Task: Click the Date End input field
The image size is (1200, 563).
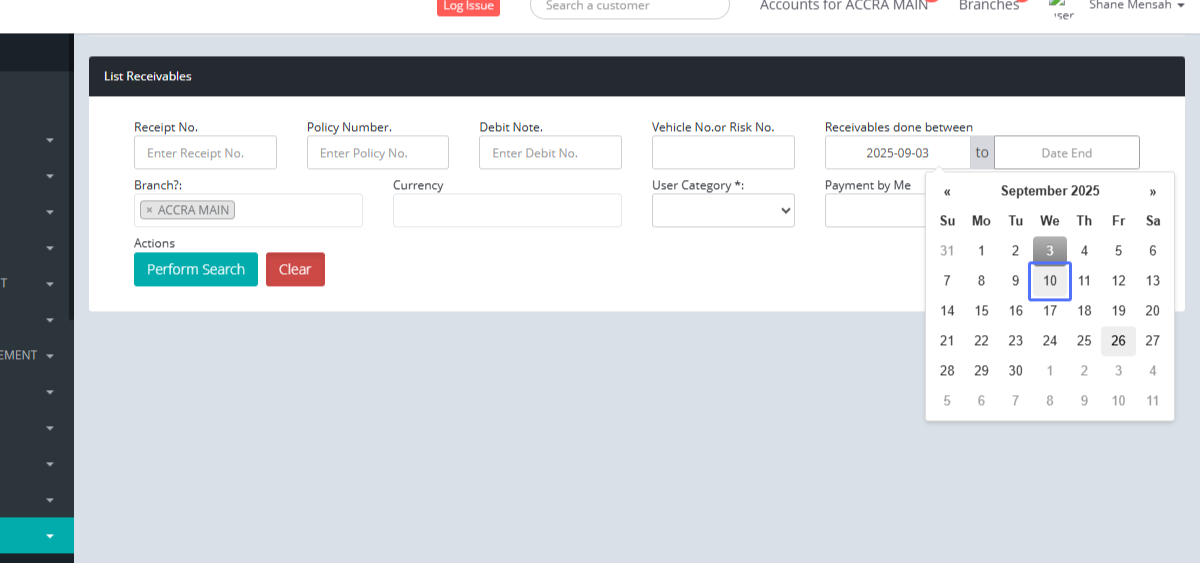Action: pos(1066,153)
